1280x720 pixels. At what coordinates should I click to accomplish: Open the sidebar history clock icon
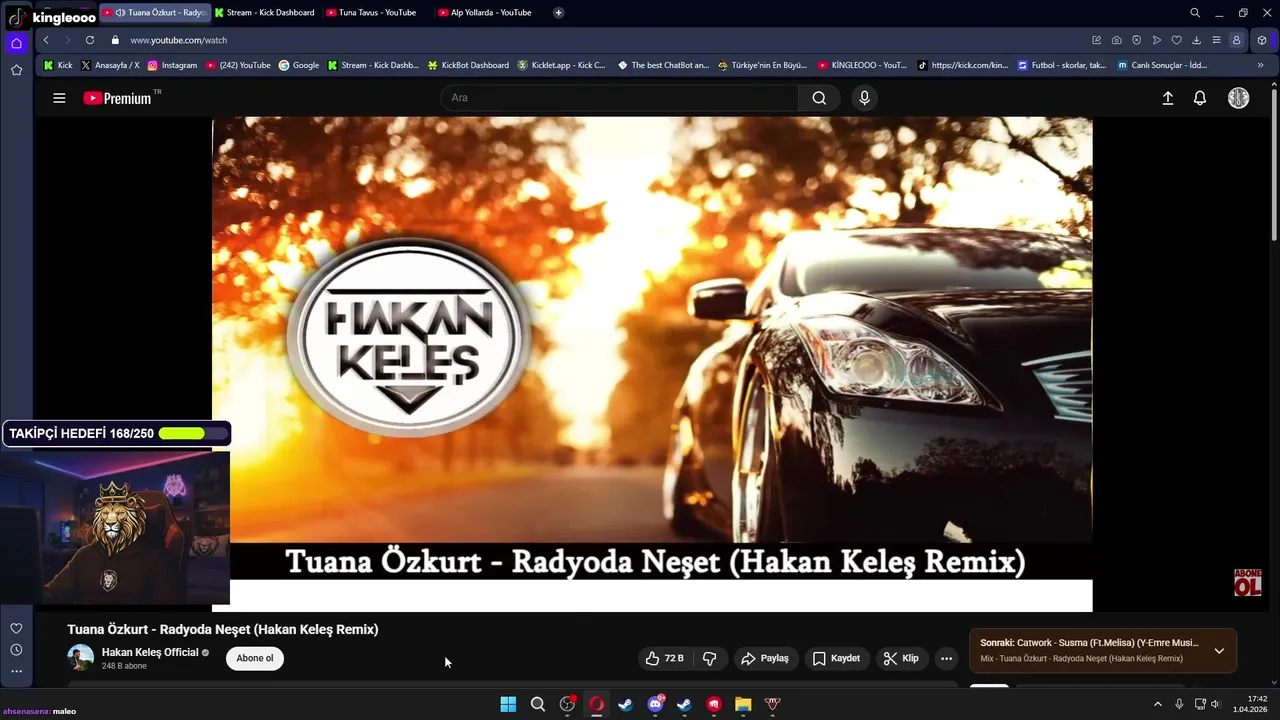[16, 650]
